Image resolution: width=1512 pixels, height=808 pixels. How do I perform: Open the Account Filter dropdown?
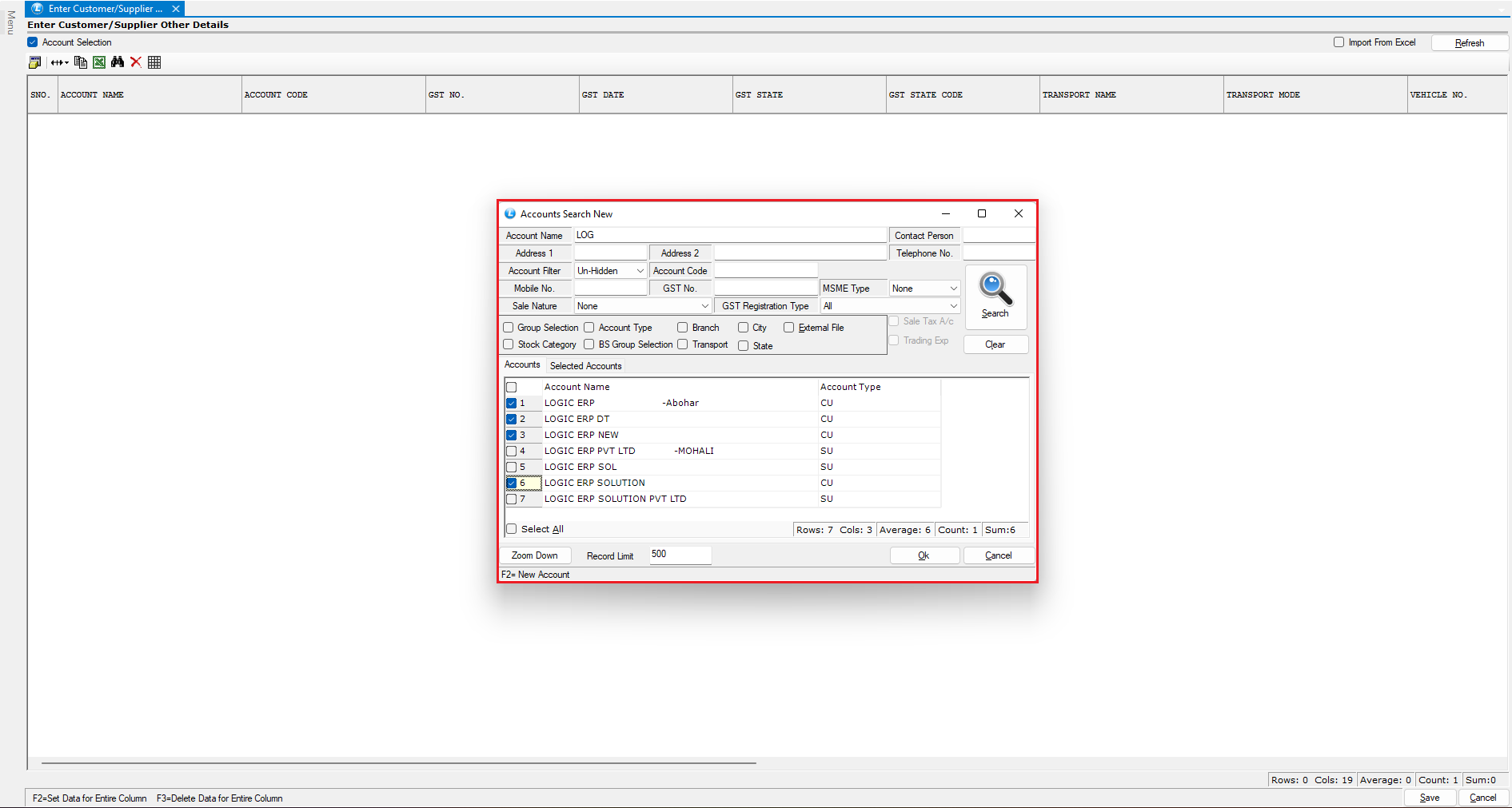coord(611,271)
